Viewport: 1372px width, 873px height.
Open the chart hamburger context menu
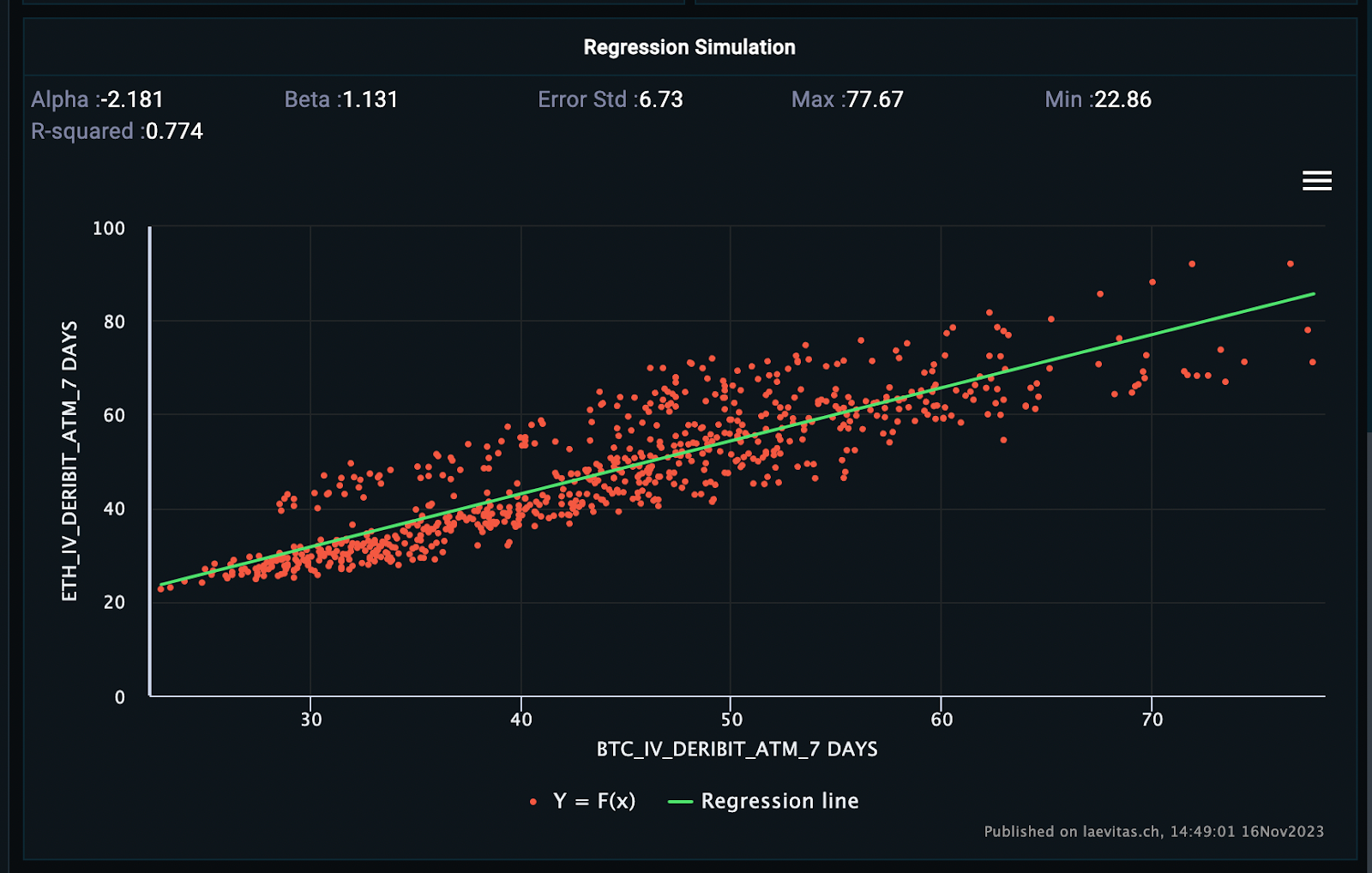coord(1317,180)
